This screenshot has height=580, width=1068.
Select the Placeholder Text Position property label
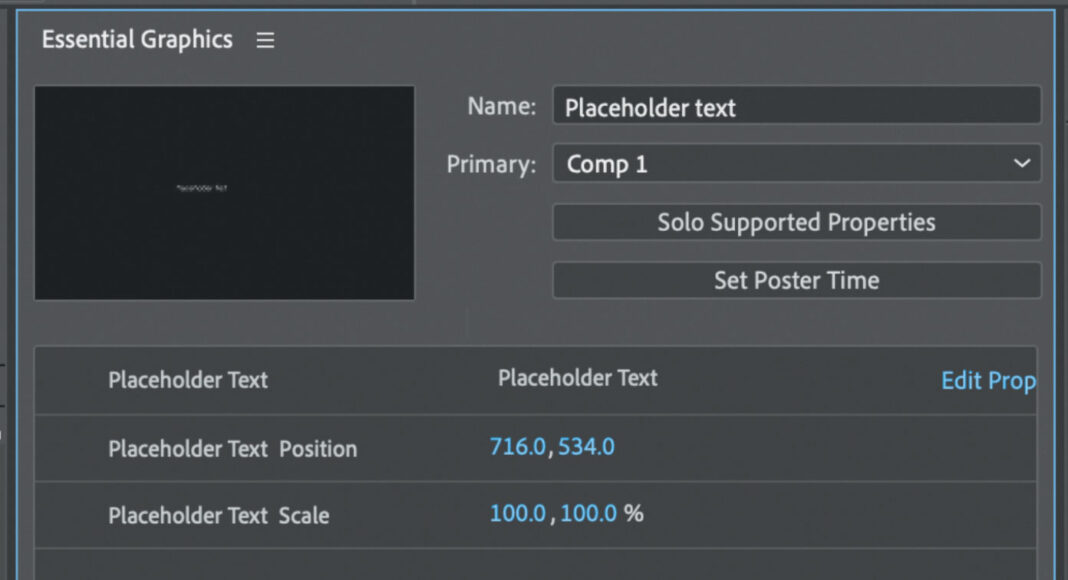pos(232,449)
